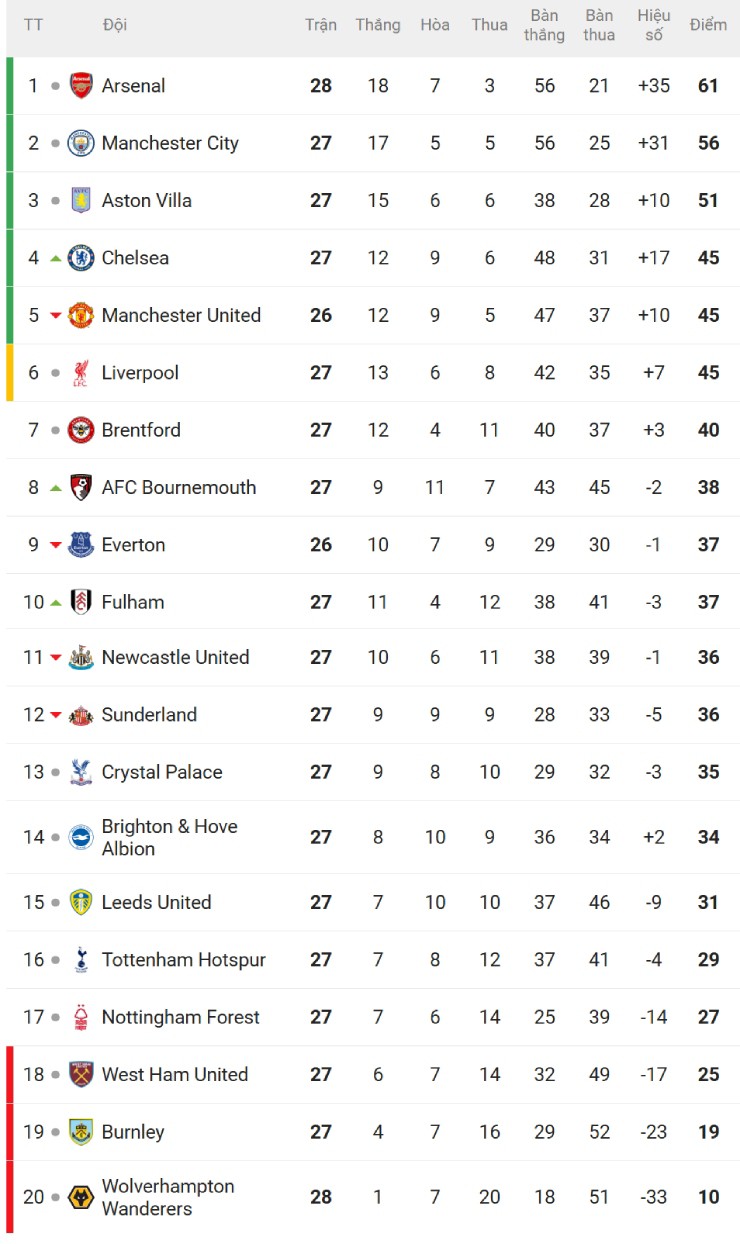Open Brighton & Hove Albion team page
Viewport: 740px width, 1244px height.
click(169, 838)
